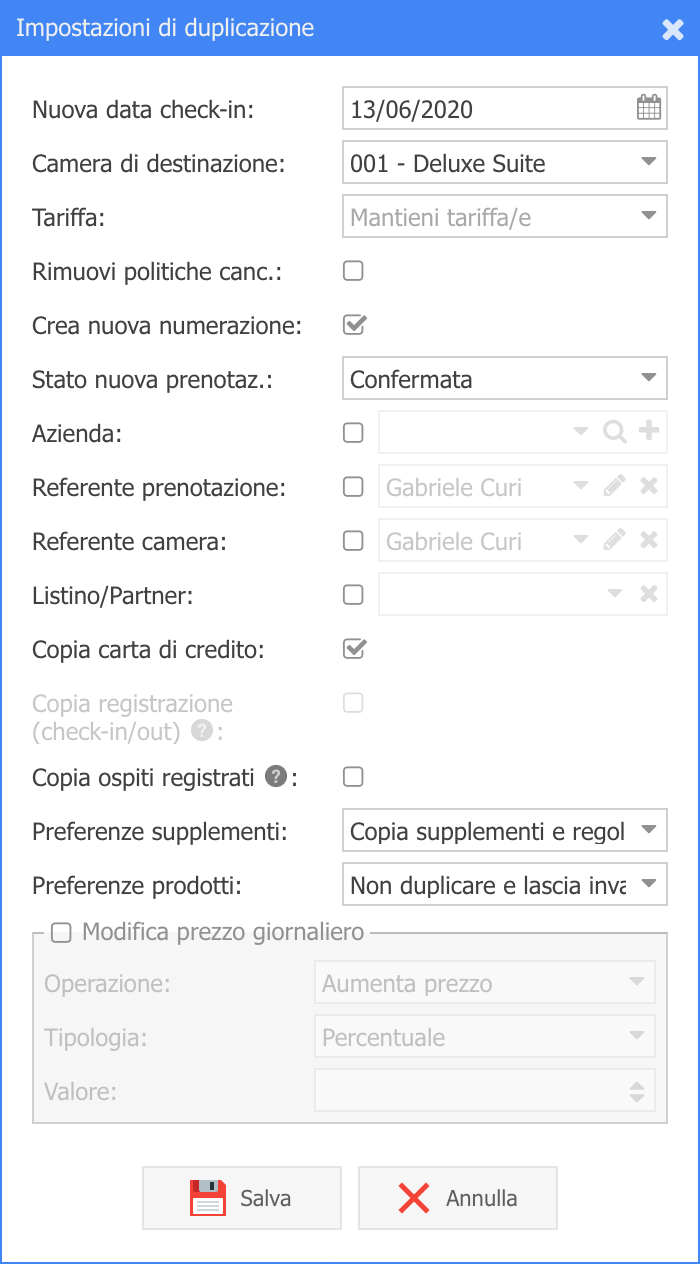This screenshot has height=1264, width=700.
Task: Click the search icon in Azienda row
Action: point(614,432)
